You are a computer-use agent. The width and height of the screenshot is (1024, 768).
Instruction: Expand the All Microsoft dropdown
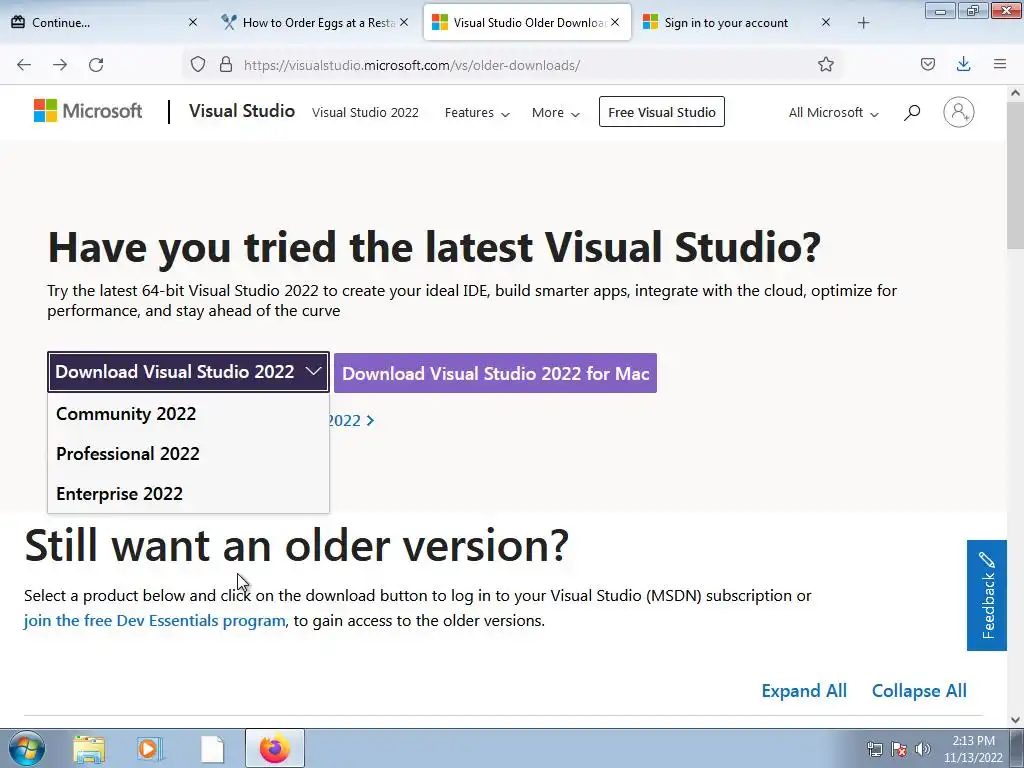(x=833, y=112)
